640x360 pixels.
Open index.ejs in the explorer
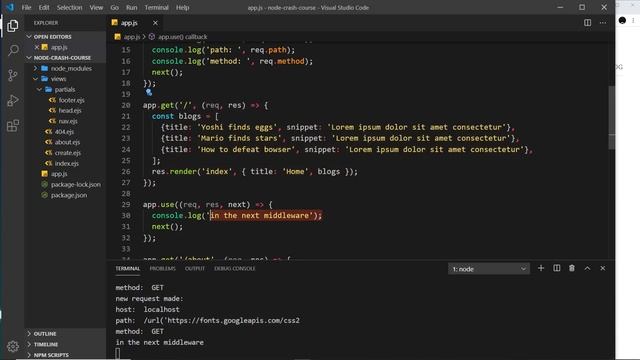coord(67,164)
